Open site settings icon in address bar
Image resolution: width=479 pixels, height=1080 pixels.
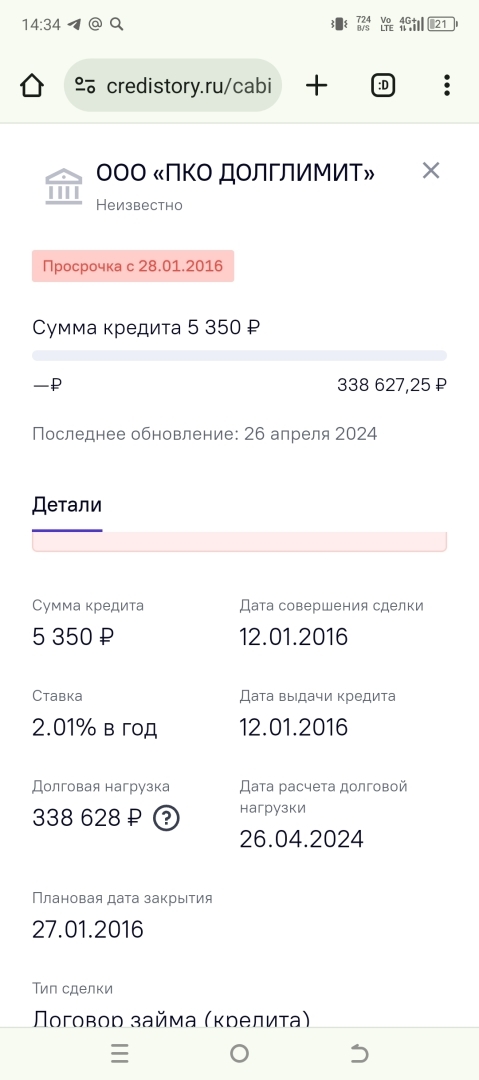[x=85, y=85]
